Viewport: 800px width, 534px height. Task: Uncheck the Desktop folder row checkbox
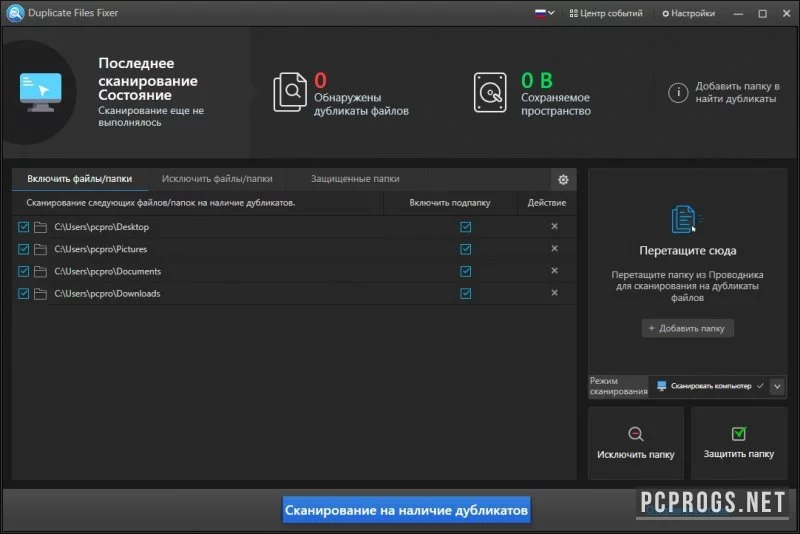click(x=23, y=227)
